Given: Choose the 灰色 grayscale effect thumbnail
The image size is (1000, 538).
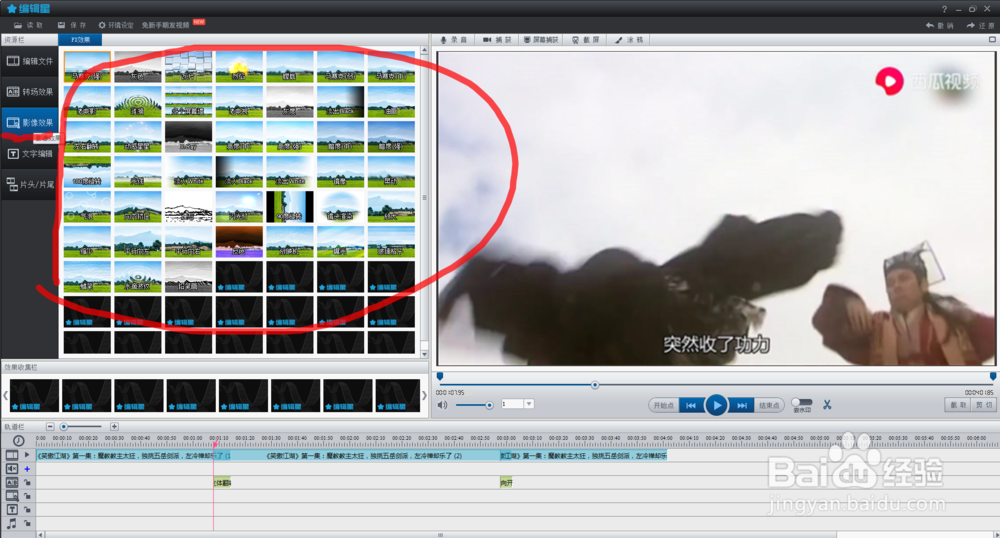Looking at the screenshot, I should pos(138,67).
